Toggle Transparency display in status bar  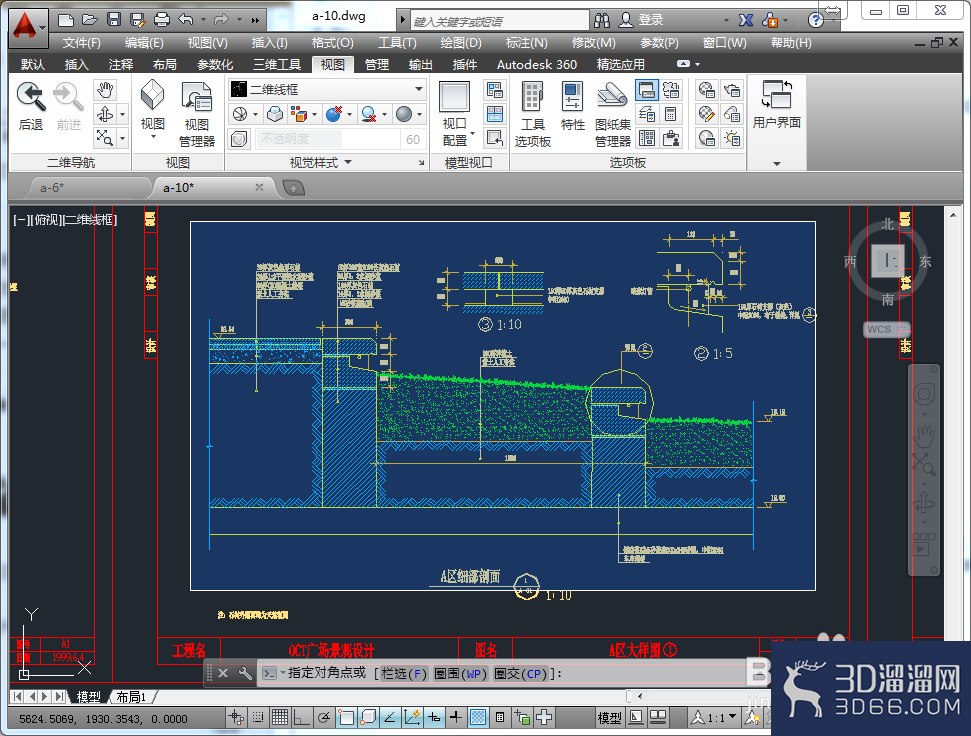[x=478, y=717]
